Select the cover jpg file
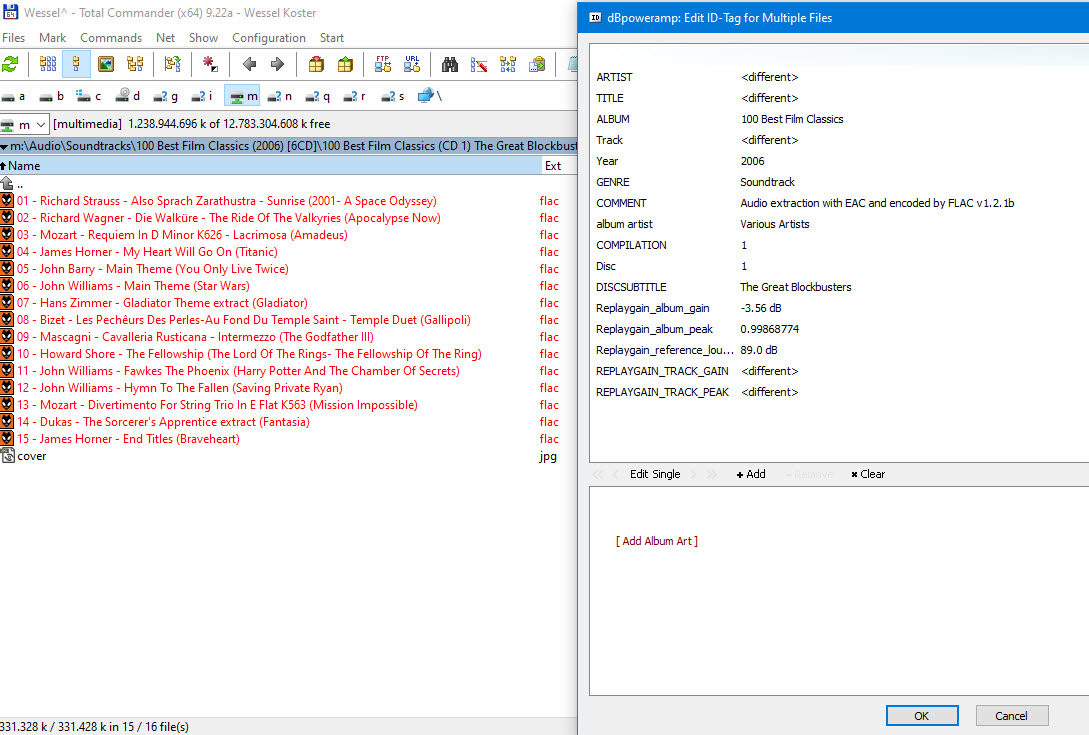This screenshot has height=735, width=1089. (31, 456)
